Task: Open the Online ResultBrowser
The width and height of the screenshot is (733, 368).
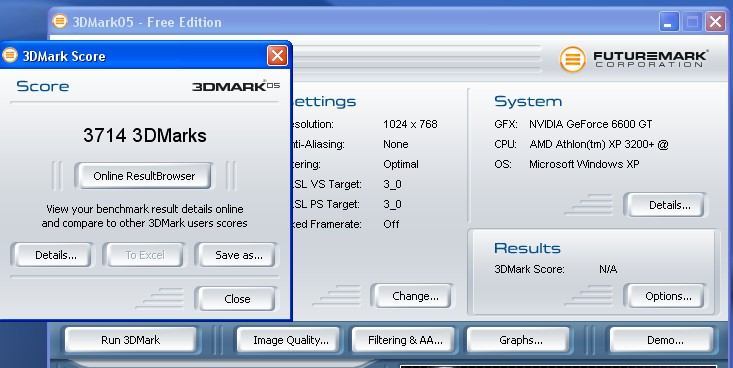Action: [x=144, y=176]
